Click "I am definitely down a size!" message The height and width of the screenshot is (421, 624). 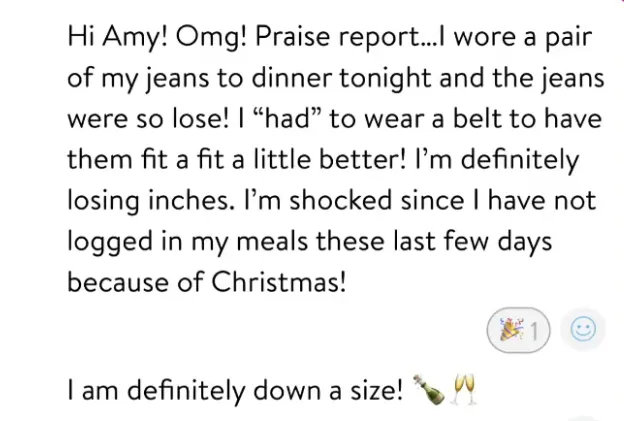[x=235, y=388]
